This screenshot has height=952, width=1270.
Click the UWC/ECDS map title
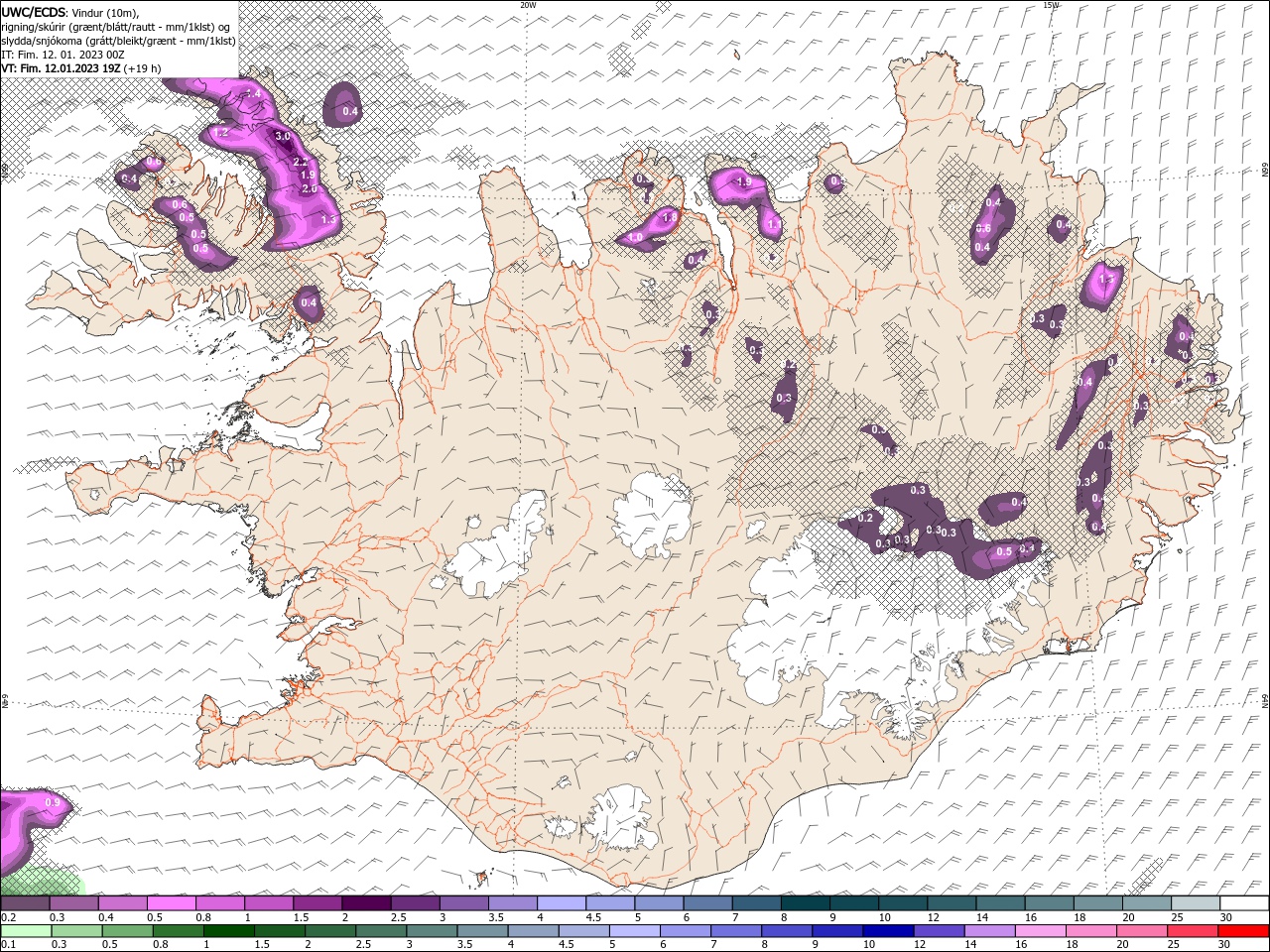click(x=36, y=11)
